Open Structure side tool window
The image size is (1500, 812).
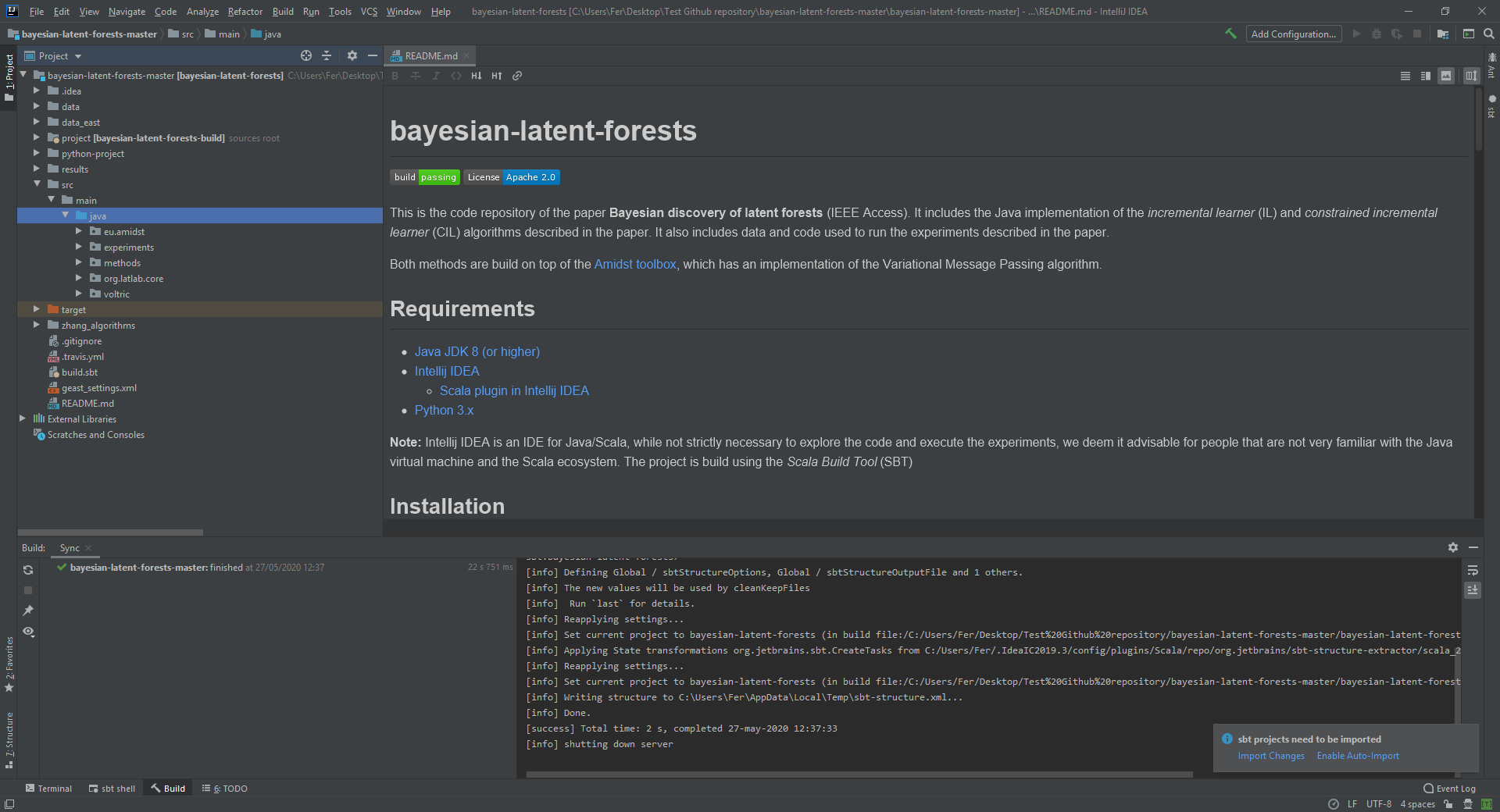point(9,739)
